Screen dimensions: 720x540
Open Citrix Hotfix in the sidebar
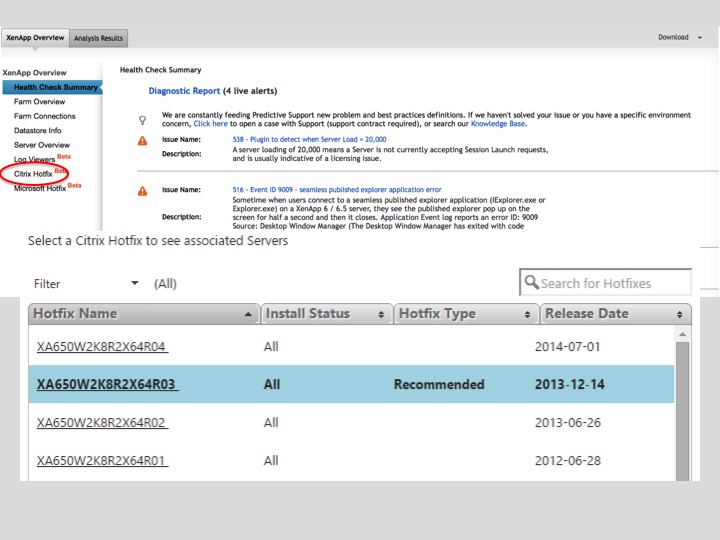[x=33, y=174]
